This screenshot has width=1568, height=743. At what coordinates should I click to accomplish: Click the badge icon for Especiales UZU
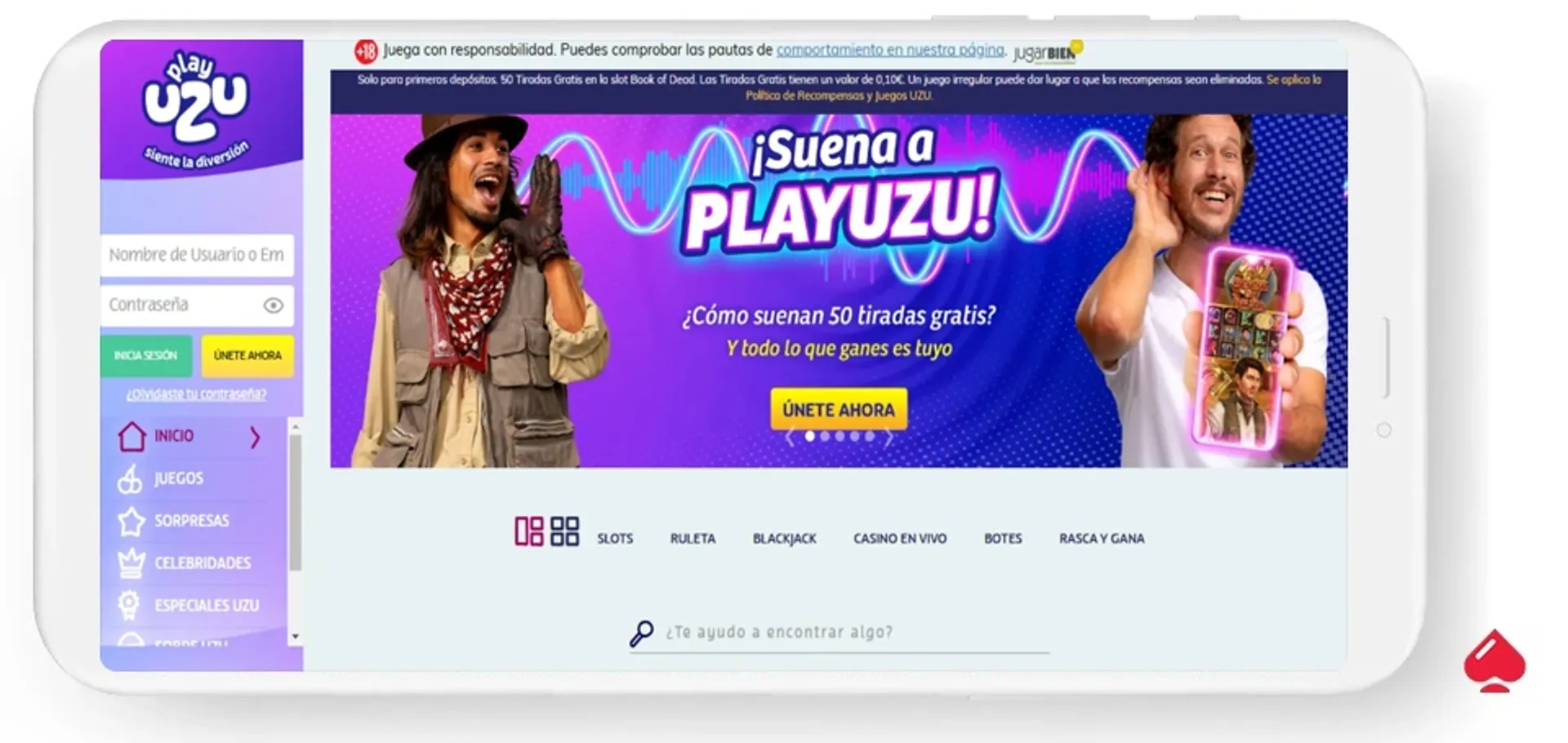tap(131, 606)
